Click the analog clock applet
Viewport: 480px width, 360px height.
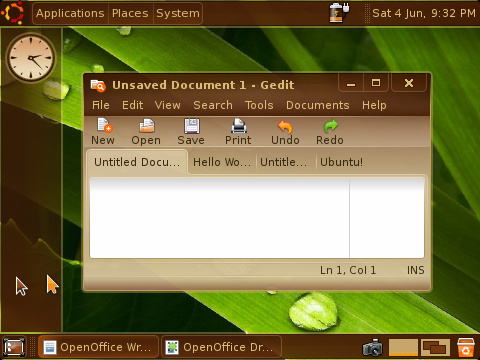click(31, 58)
